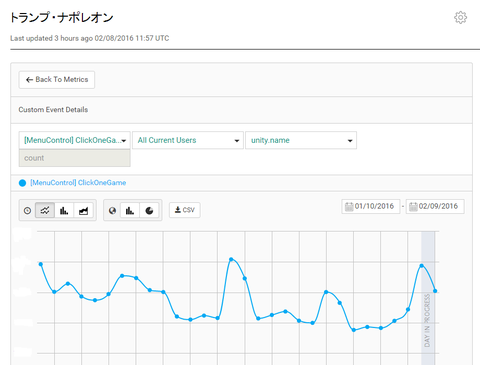Select the globe geography breakdown icon
Screen dimensions: 480x365
click(112, 210)
